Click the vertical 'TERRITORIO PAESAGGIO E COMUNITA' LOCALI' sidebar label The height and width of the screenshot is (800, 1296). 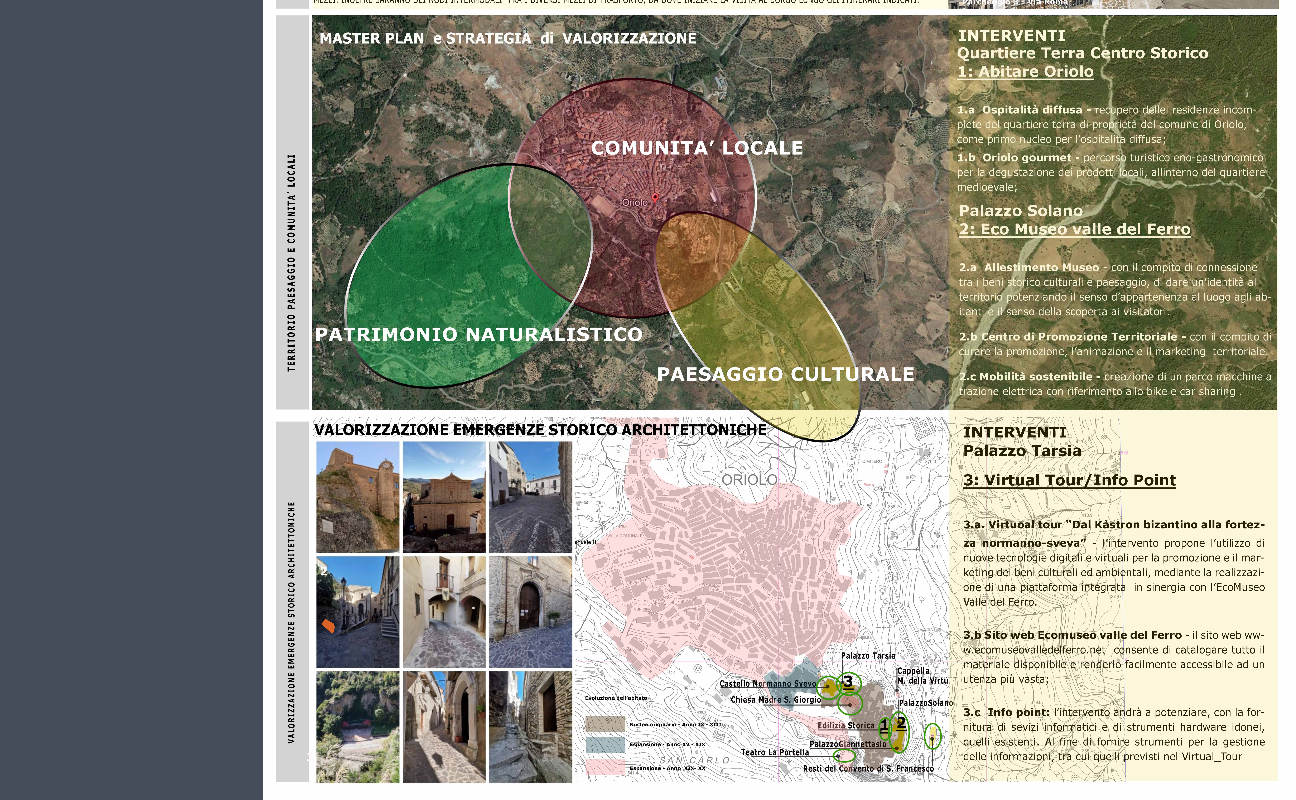(292, 262)
